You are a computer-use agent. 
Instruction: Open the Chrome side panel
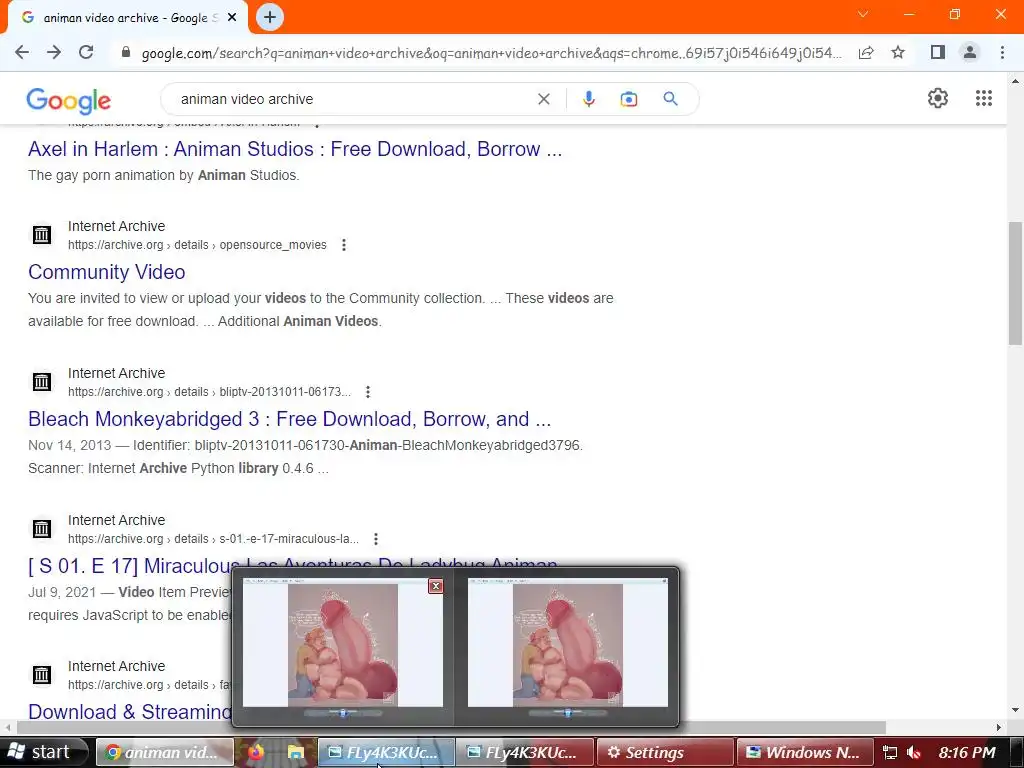point(938,52)
